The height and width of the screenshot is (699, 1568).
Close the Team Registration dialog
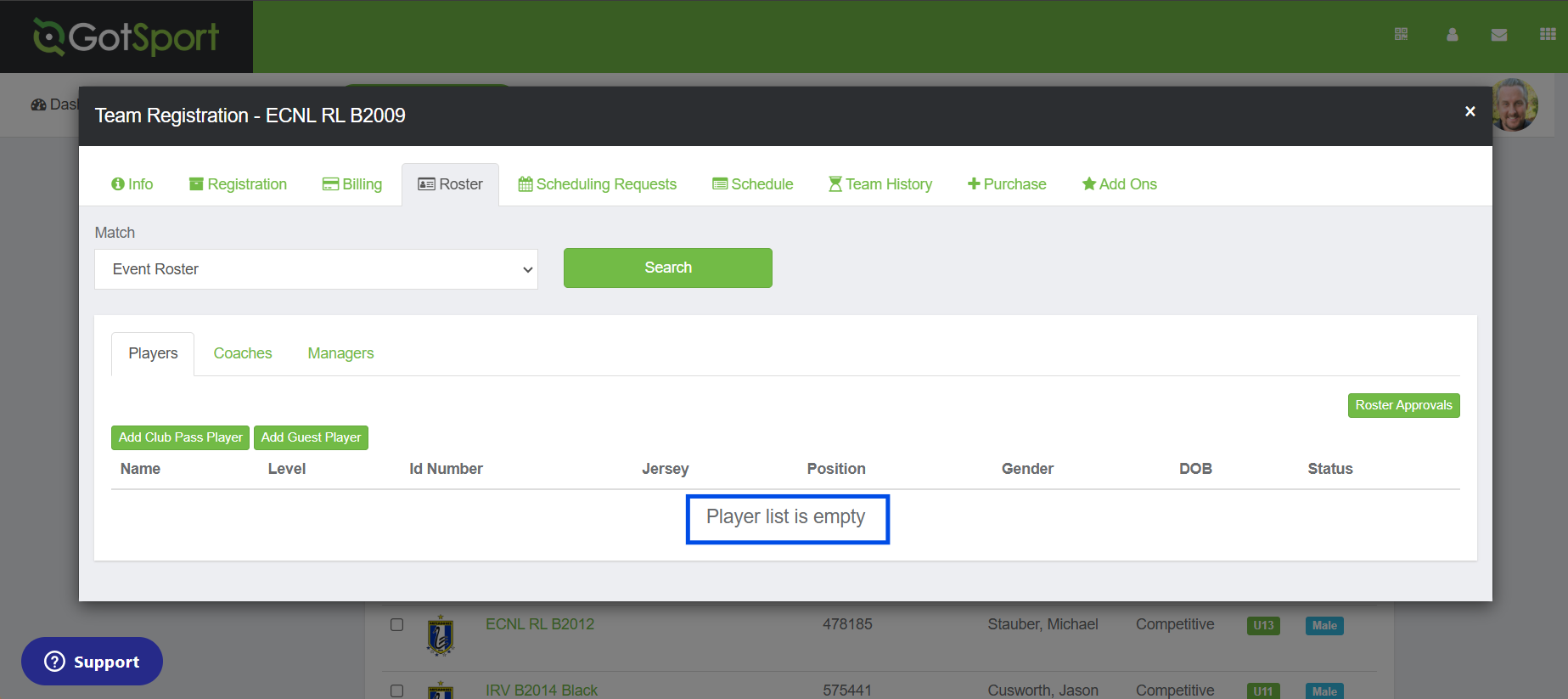coord(1470,111)
